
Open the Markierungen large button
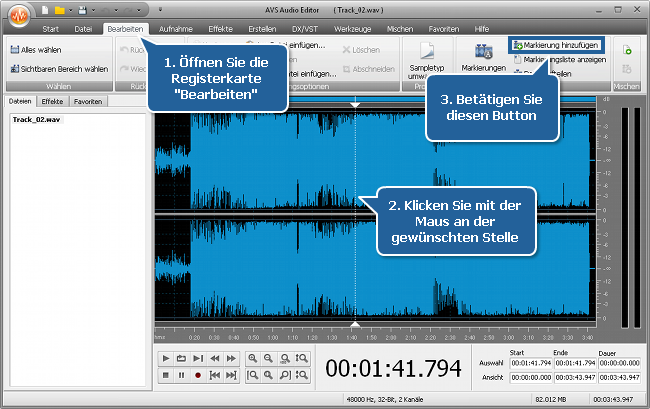484,57
